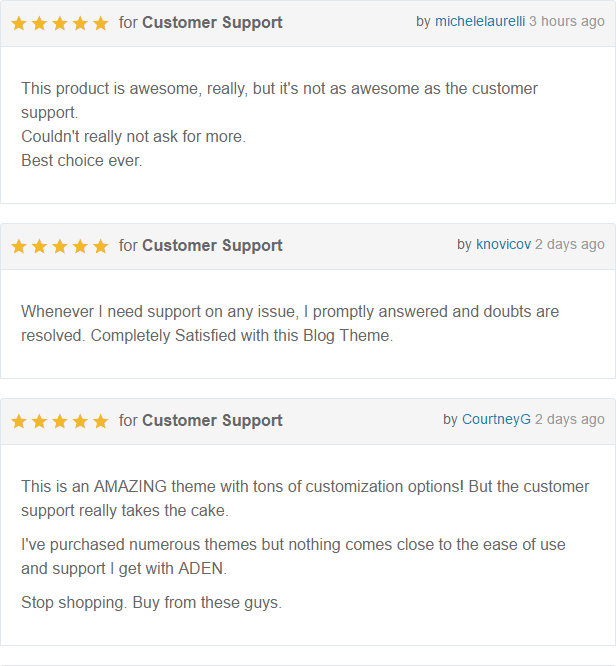The image size is (616, 666).
Task: Open knovicov's user profile link
Action: (x=503, y=244)
